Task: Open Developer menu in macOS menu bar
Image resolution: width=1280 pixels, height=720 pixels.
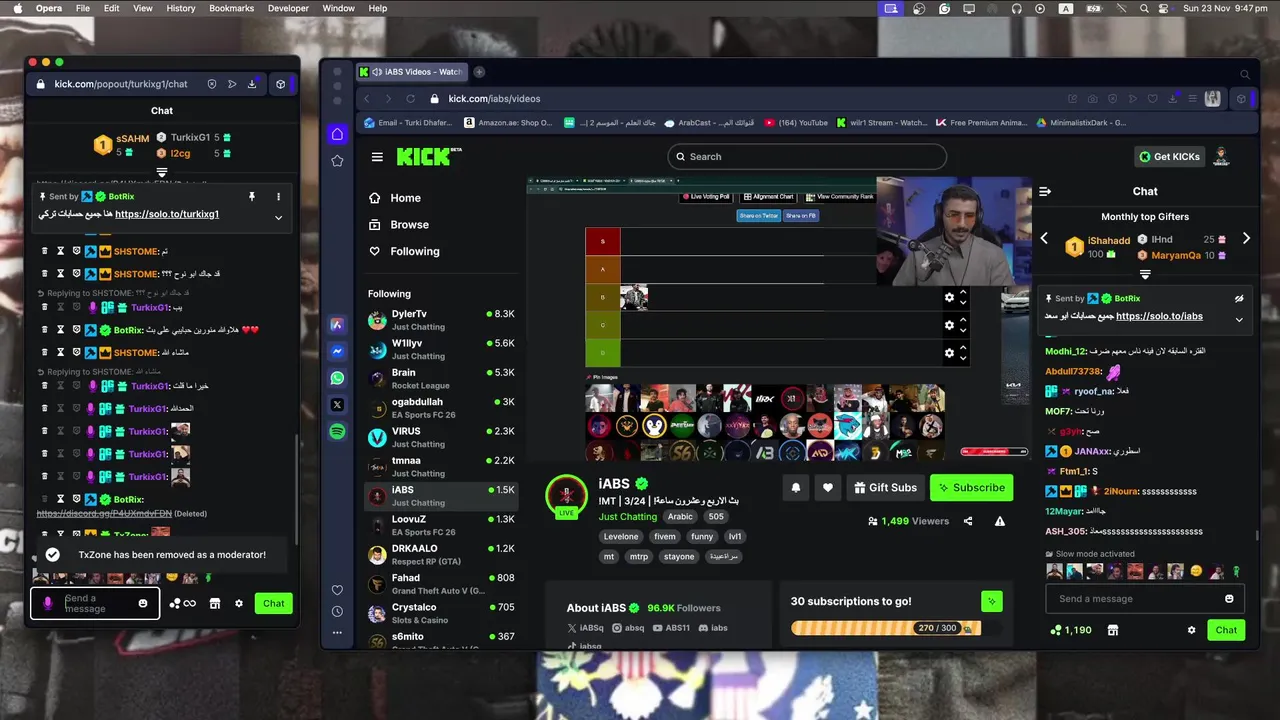Action: (288, 8)
